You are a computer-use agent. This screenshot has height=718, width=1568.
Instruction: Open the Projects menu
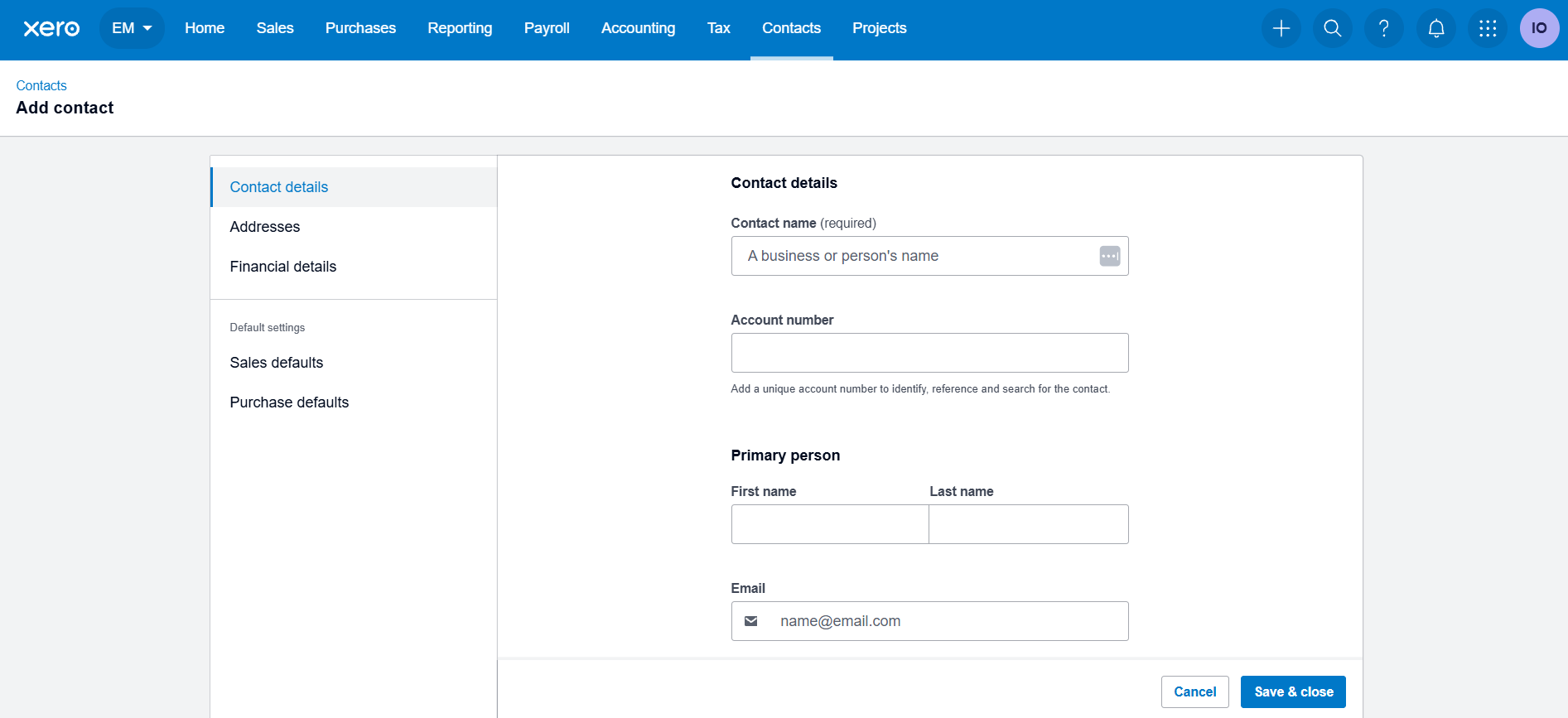click(x=880, y=28)
